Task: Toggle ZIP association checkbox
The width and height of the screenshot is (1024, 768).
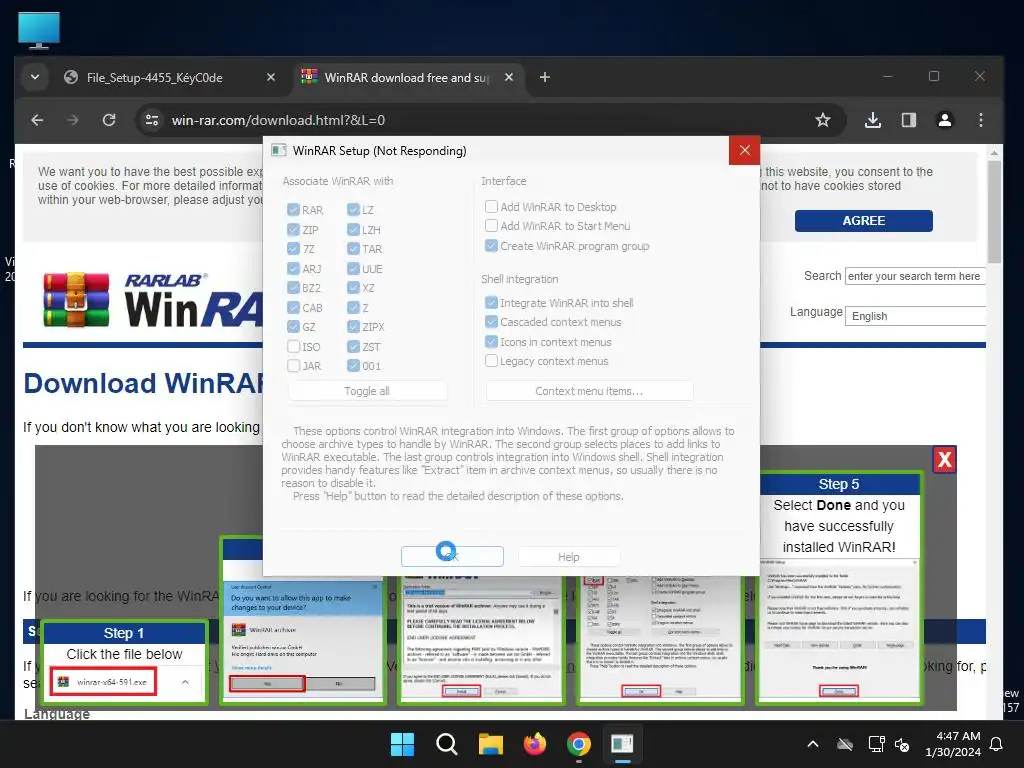Action: pyautogui.click(x=293, y=229)
